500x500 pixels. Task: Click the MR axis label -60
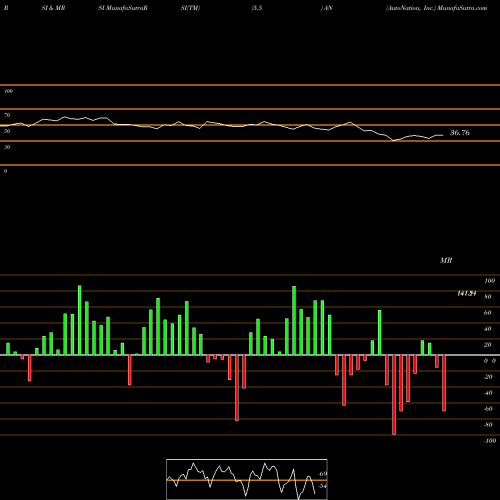pos(488,409)
